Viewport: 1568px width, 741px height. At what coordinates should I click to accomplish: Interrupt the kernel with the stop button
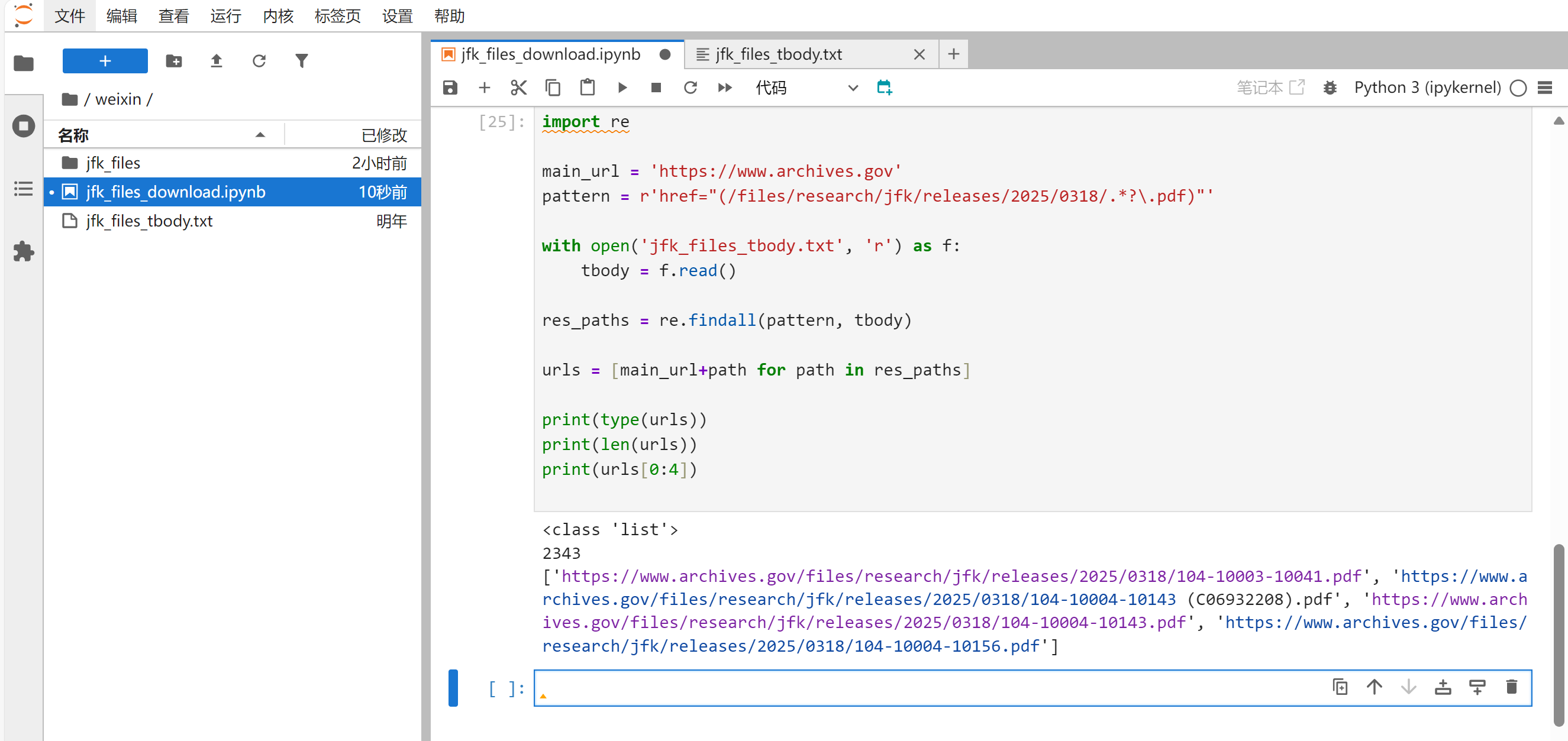coord(656,88)
